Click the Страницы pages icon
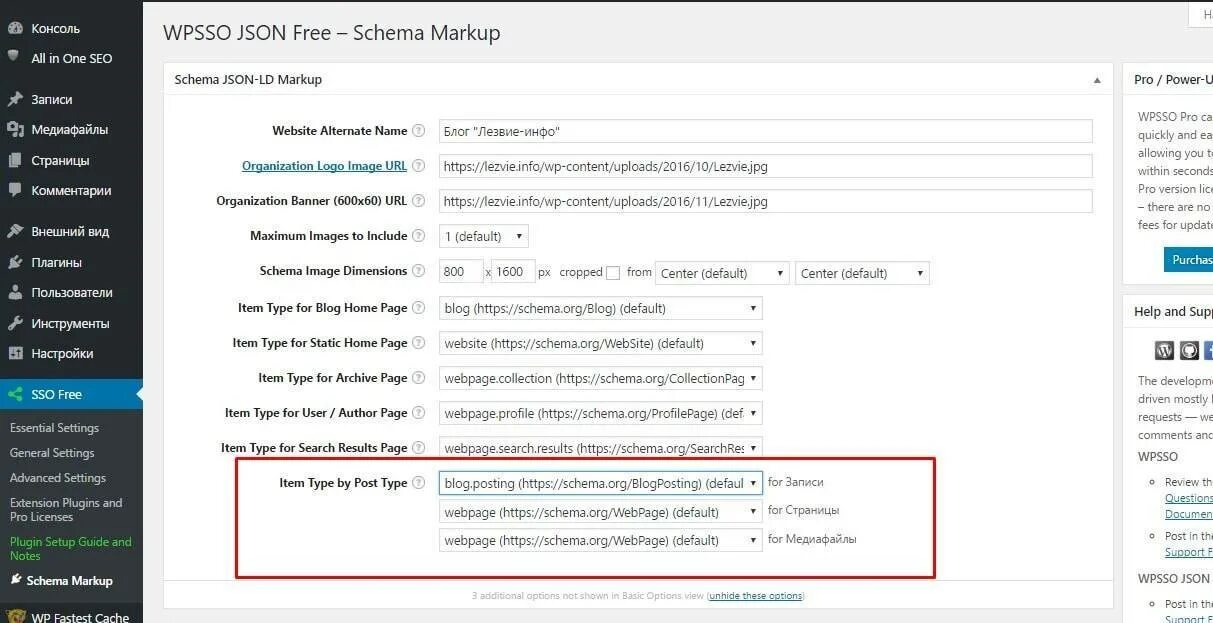This screenshot has width=1213, height=623. 15,160
